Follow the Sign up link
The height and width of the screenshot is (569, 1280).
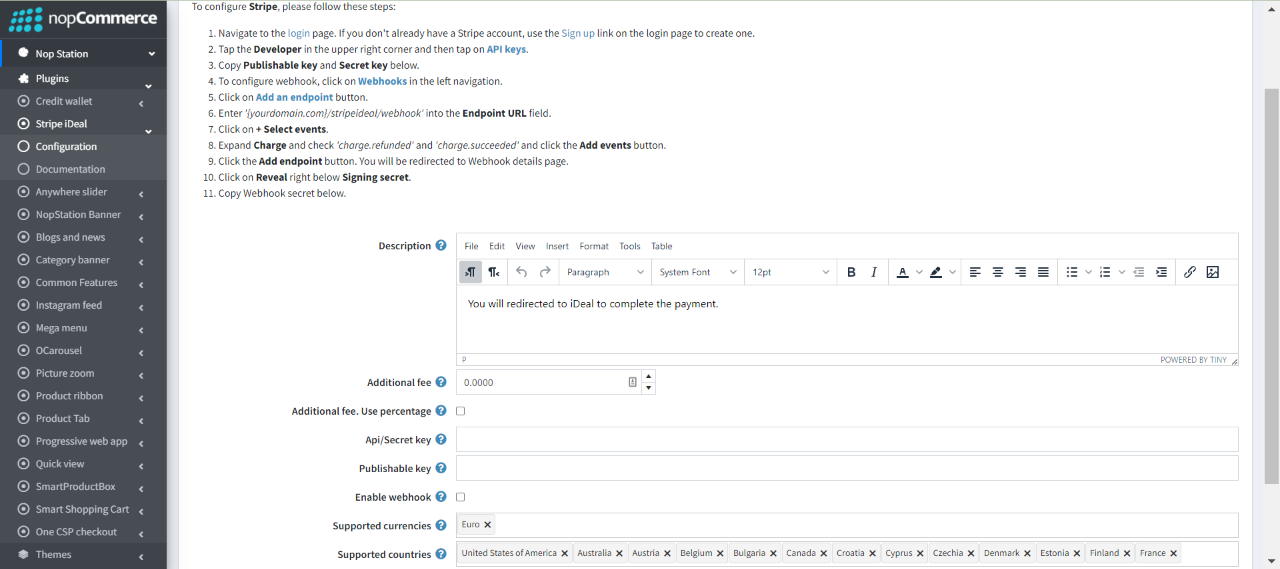click(578, 33)
